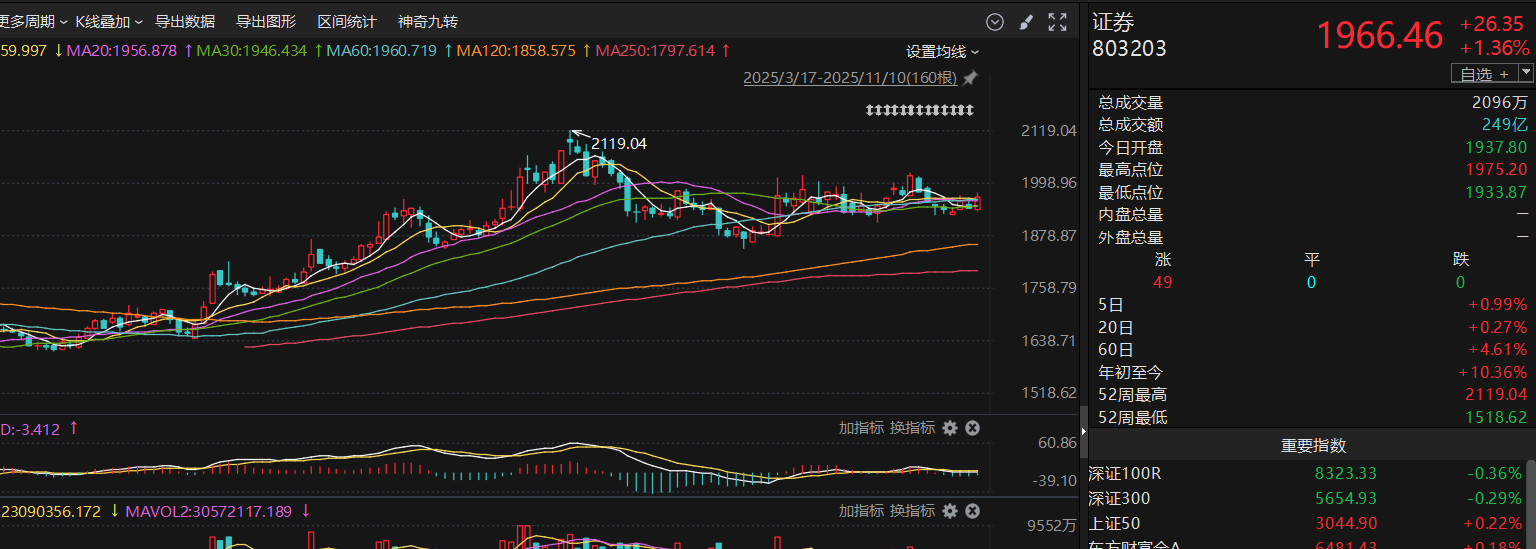The height and width of the screenshot is (549, 1536).
Task: Click the 总成交量 row value 2096万
Action: 1500,102
